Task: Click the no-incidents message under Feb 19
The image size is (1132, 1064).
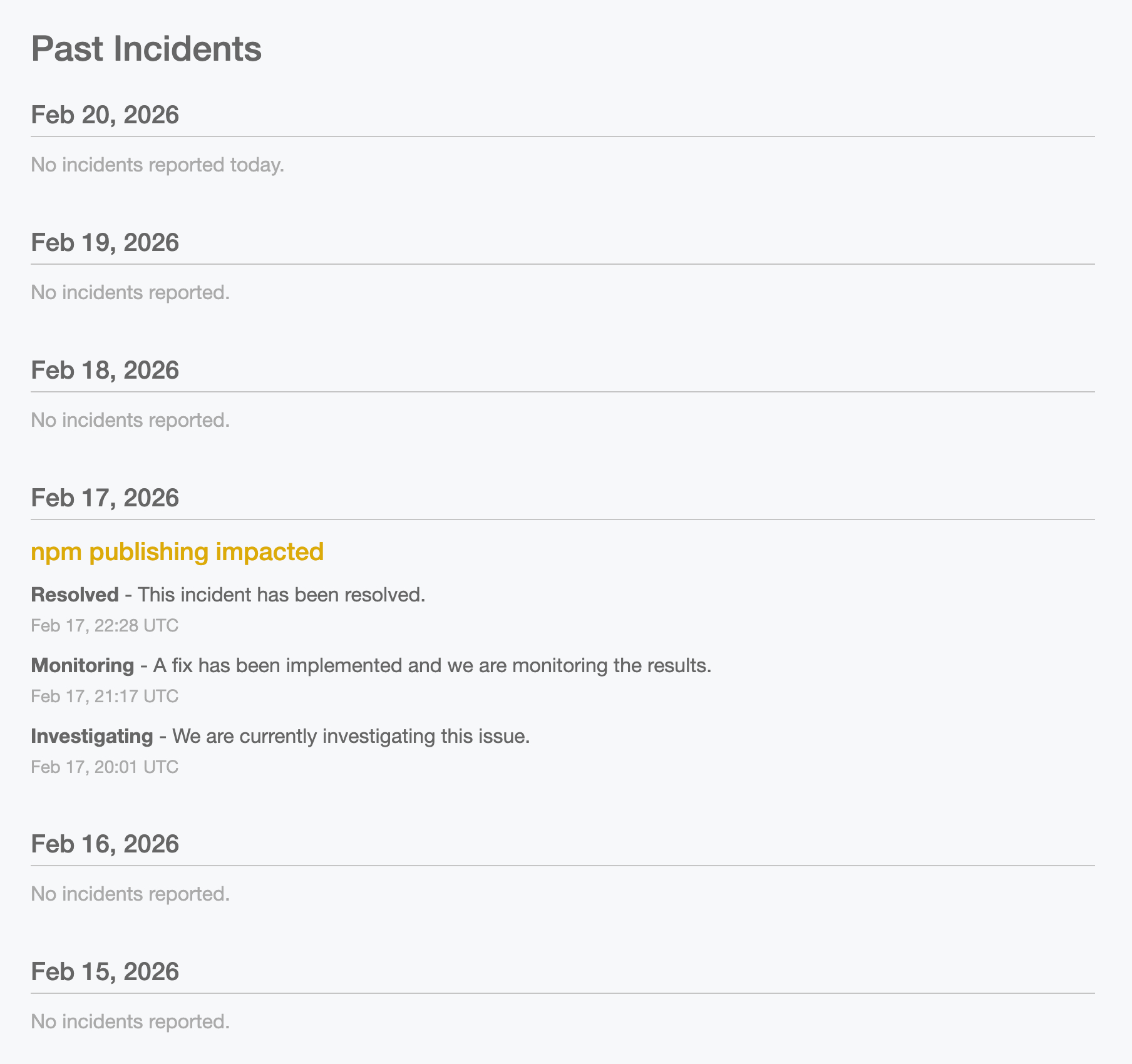Action: (x=130, y=293)
